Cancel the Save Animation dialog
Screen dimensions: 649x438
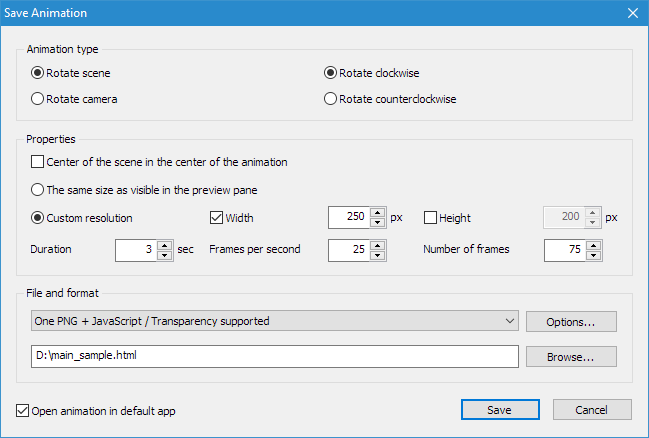click(x=592, y=410)
